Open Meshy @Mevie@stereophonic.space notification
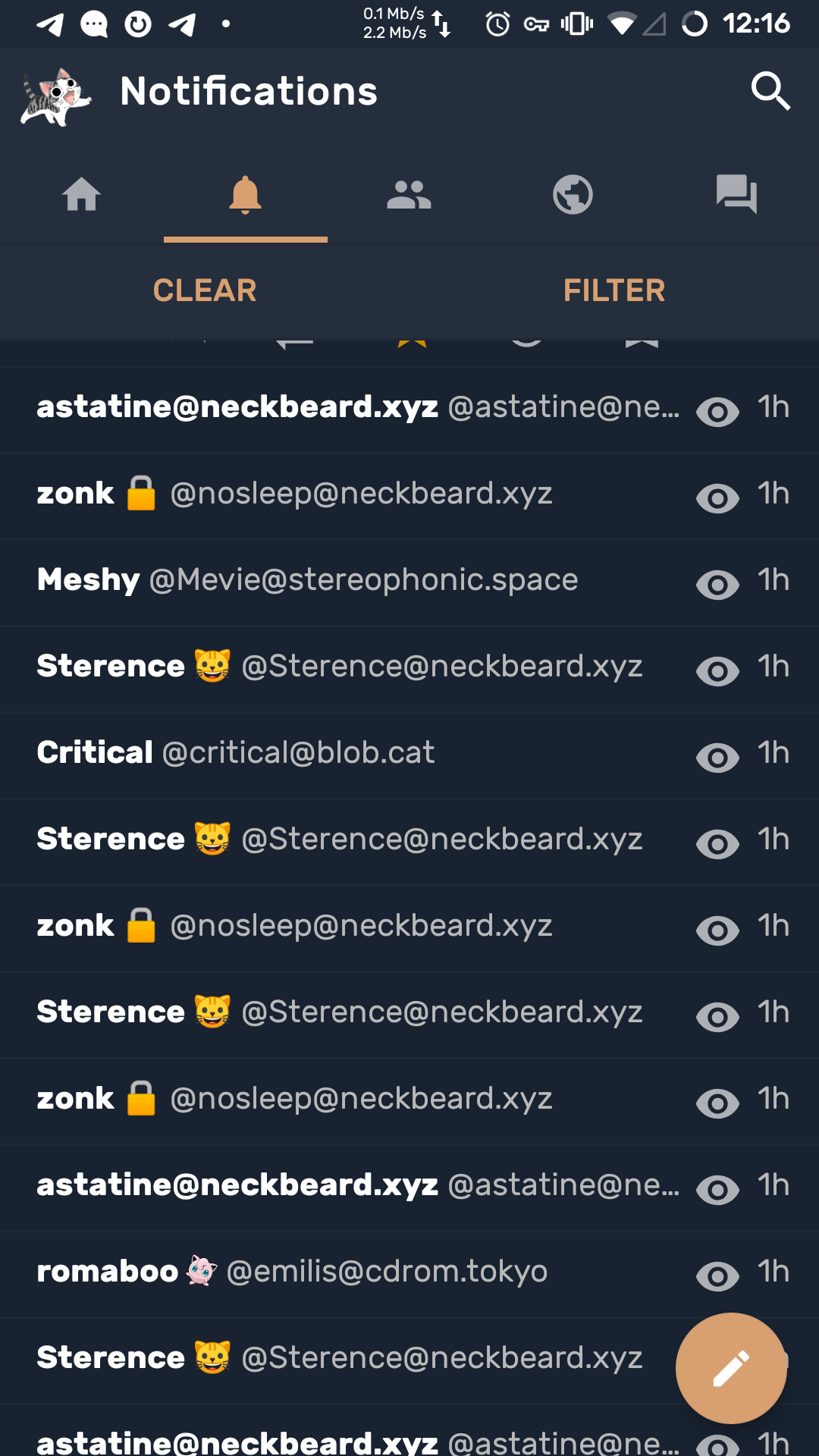Image resolution: width=819 pixels, height=1456 pixels. point(307,580)
